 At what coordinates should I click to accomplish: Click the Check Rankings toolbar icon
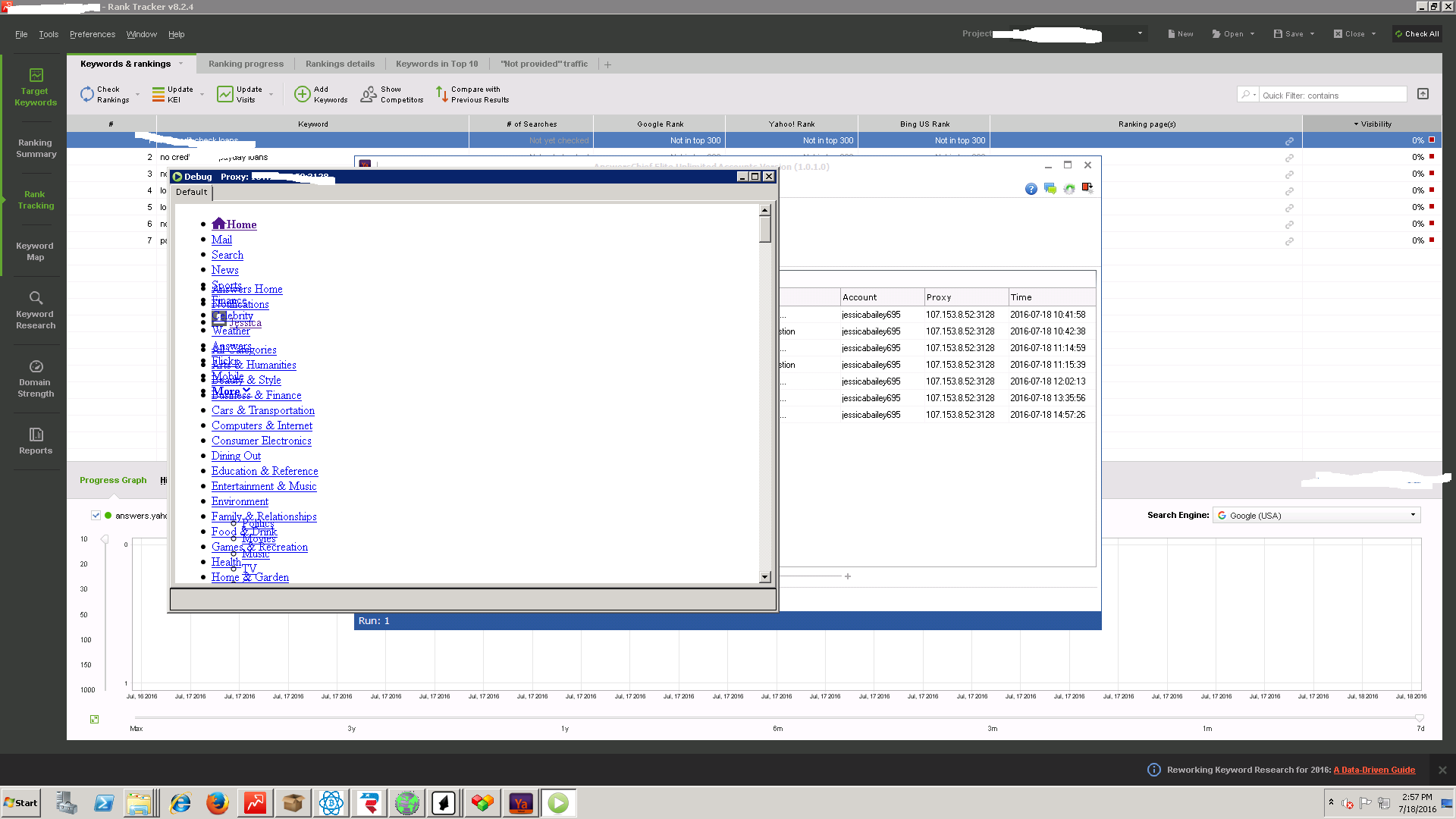[87, 94]
